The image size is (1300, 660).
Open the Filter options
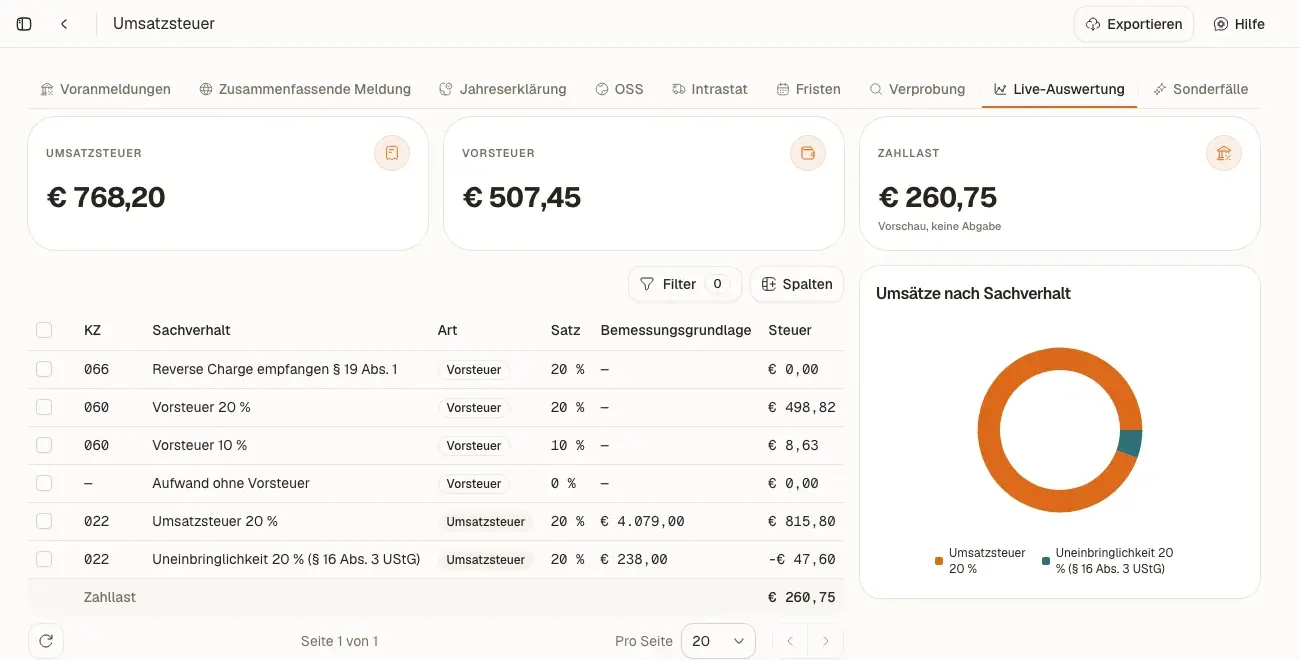[x=685, y=284]
